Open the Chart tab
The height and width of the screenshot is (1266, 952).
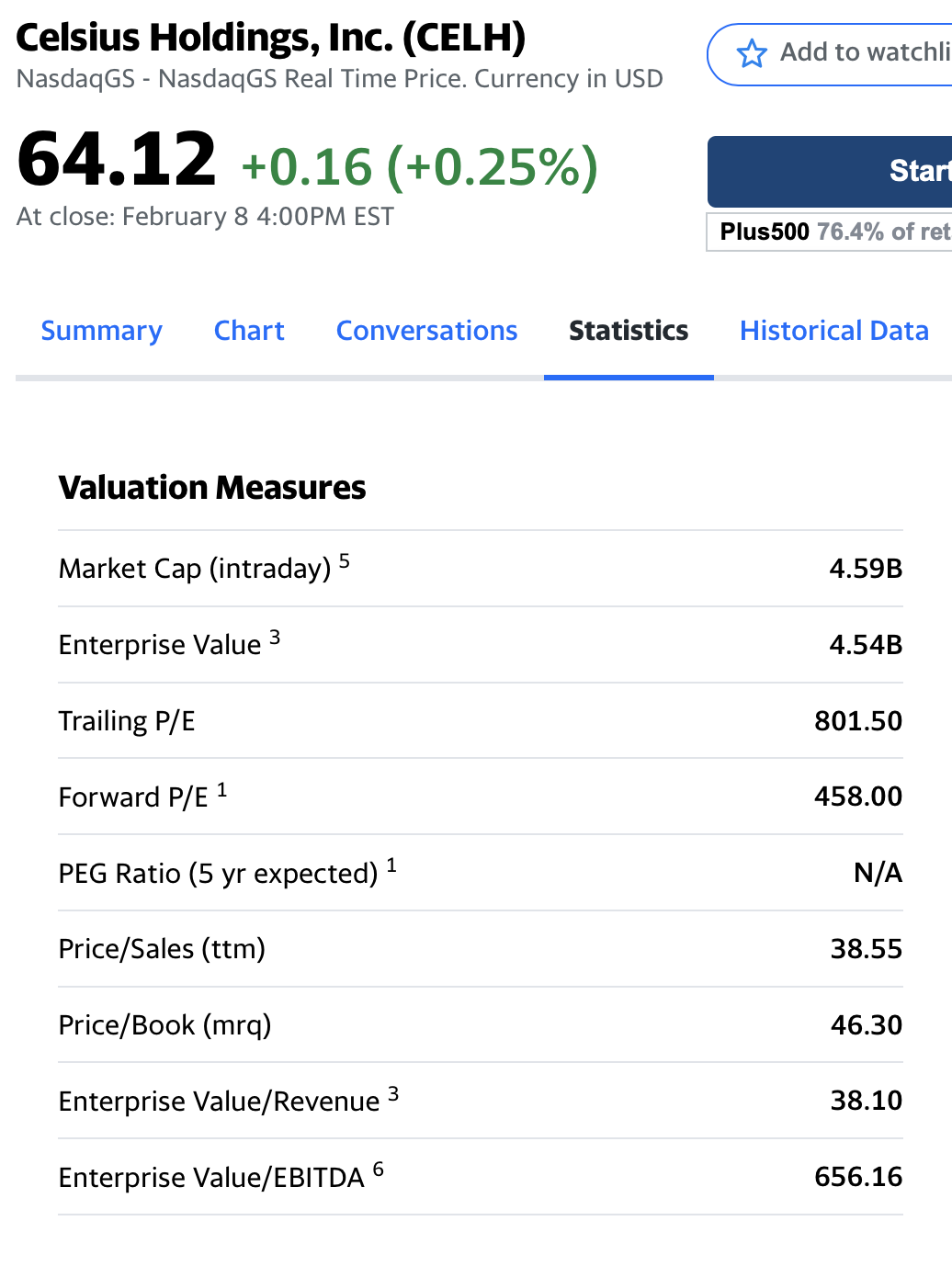(x=249, y=331)
